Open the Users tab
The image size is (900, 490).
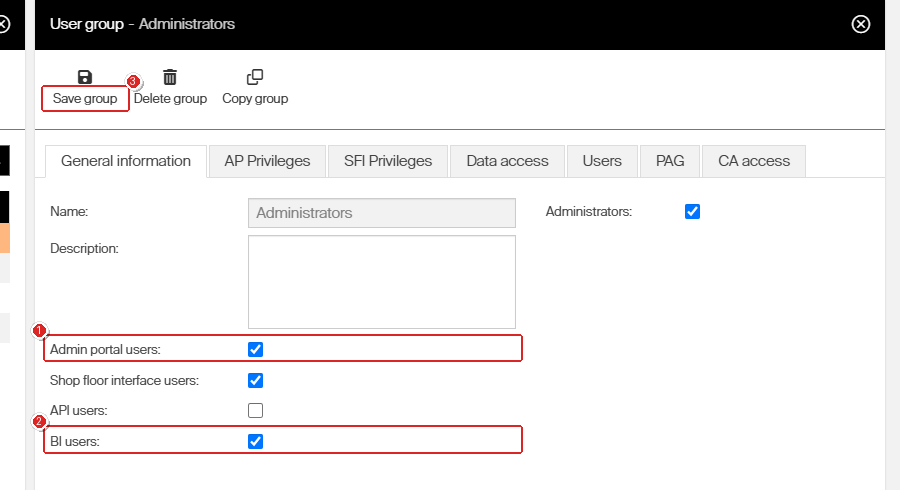602,161
